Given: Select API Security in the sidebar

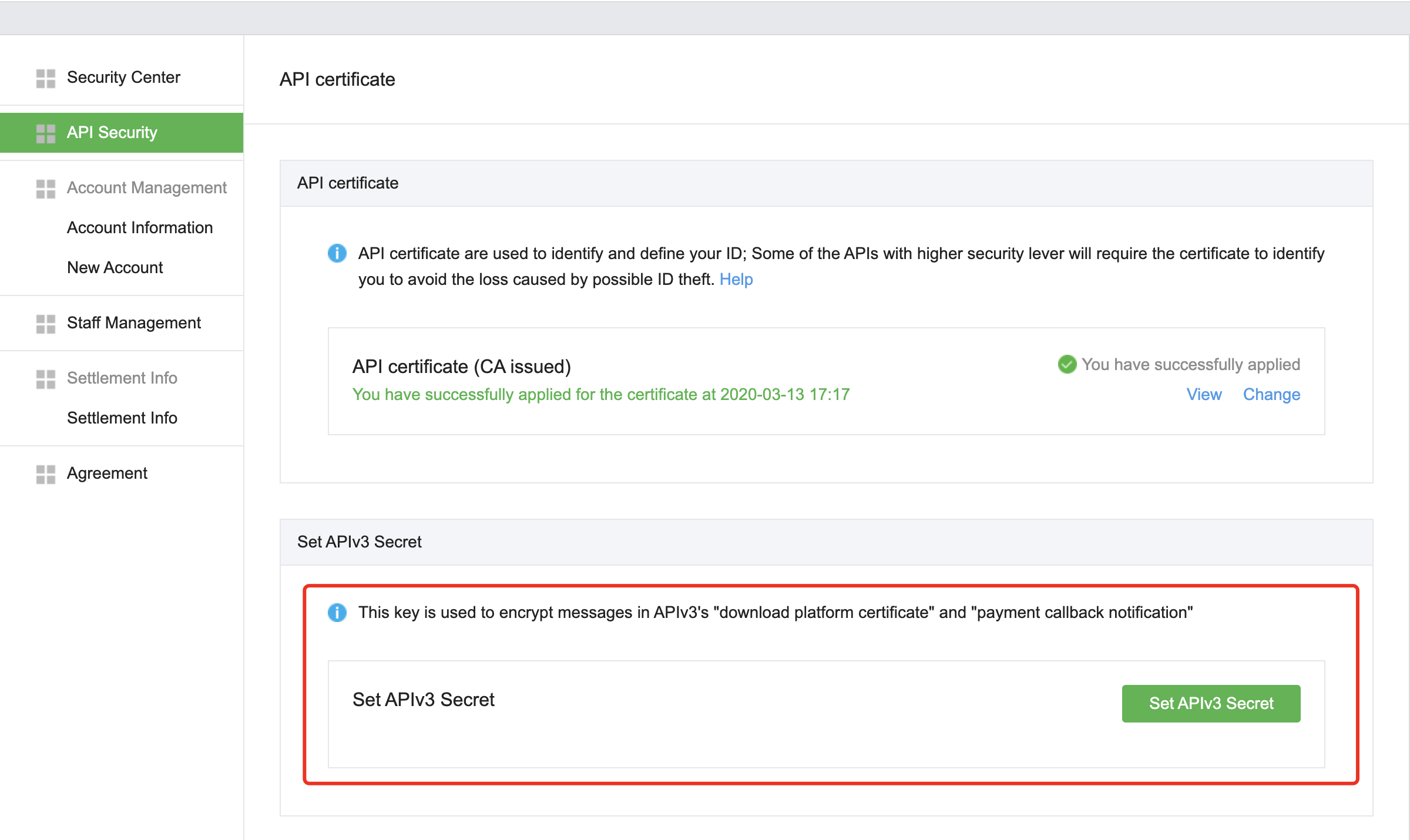Looking at the screenshot, I should click(x=112, y=133).
